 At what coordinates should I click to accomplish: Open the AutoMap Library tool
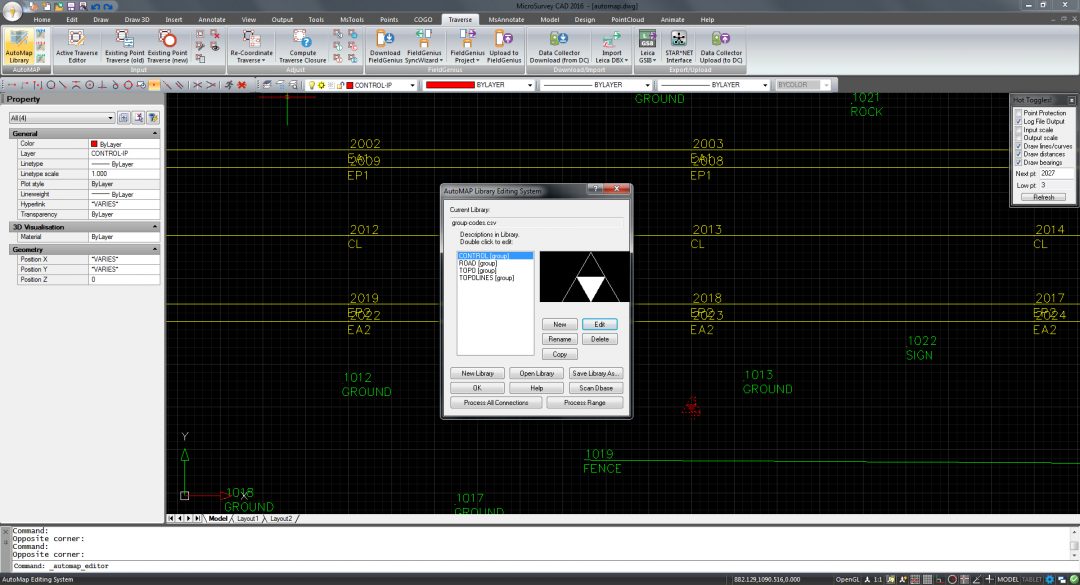(18, 45)
